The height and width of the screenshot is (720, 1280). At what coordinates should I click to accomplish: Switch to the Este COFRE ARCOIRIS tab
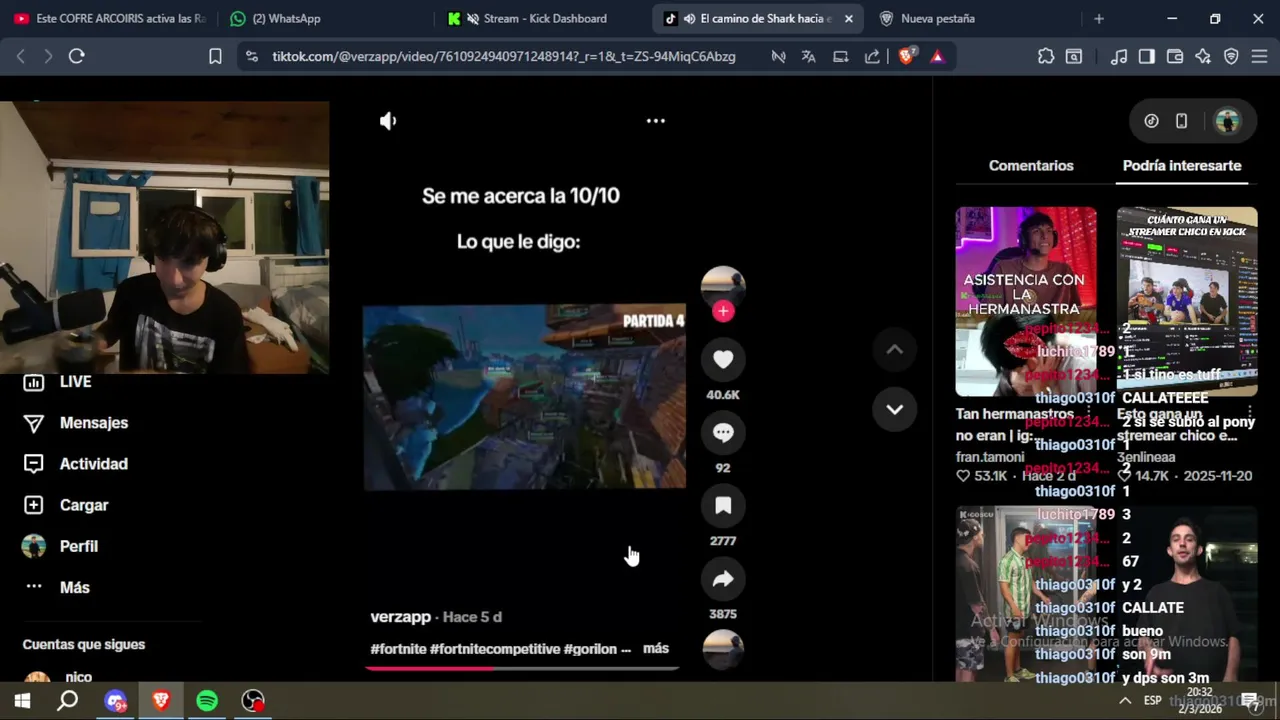(x=110, y=18)
